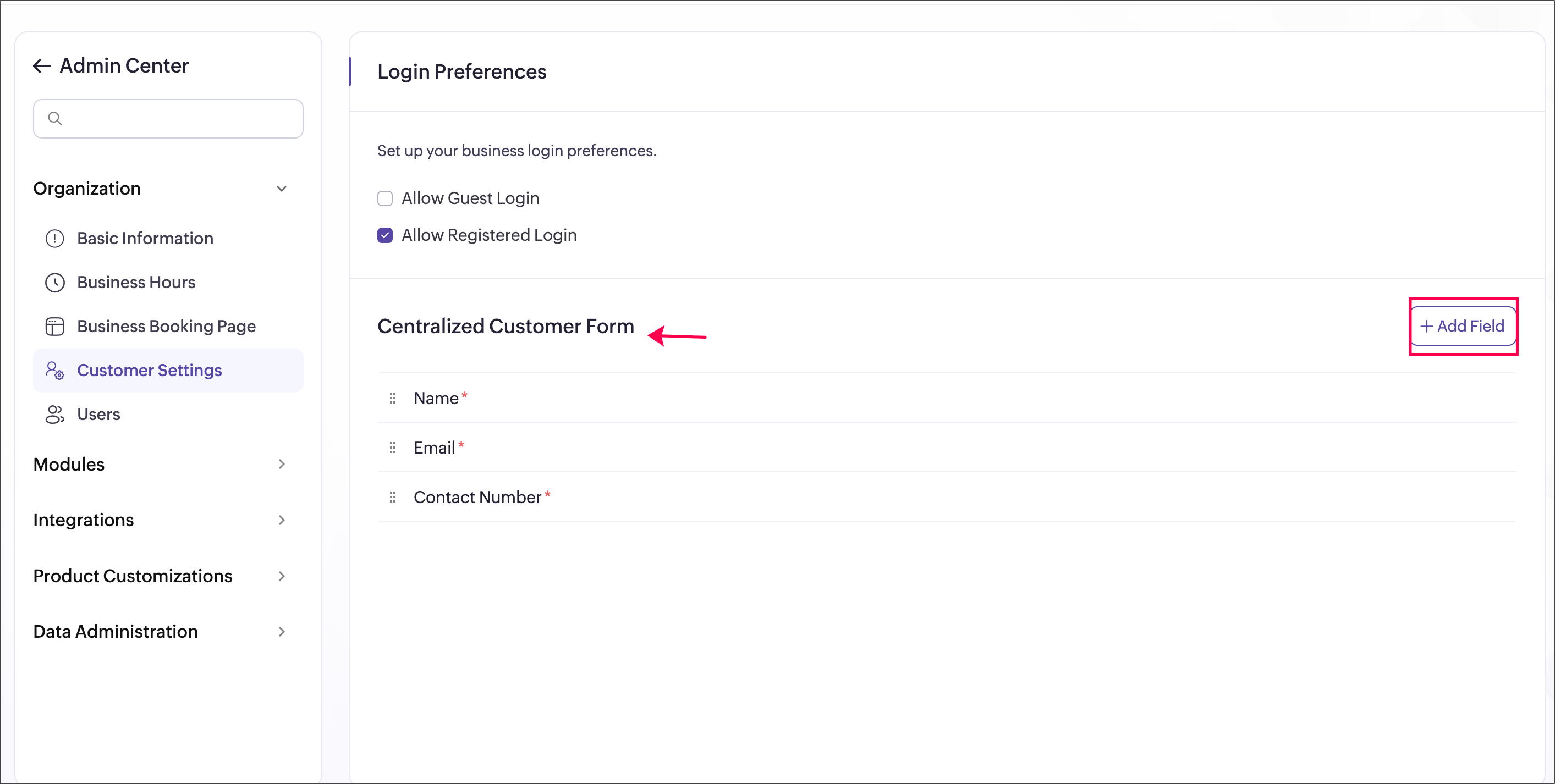Click the Business Booking Page calendar icon
The width and height of the screenshot is (1555, 784).
(x=55, y=327)
